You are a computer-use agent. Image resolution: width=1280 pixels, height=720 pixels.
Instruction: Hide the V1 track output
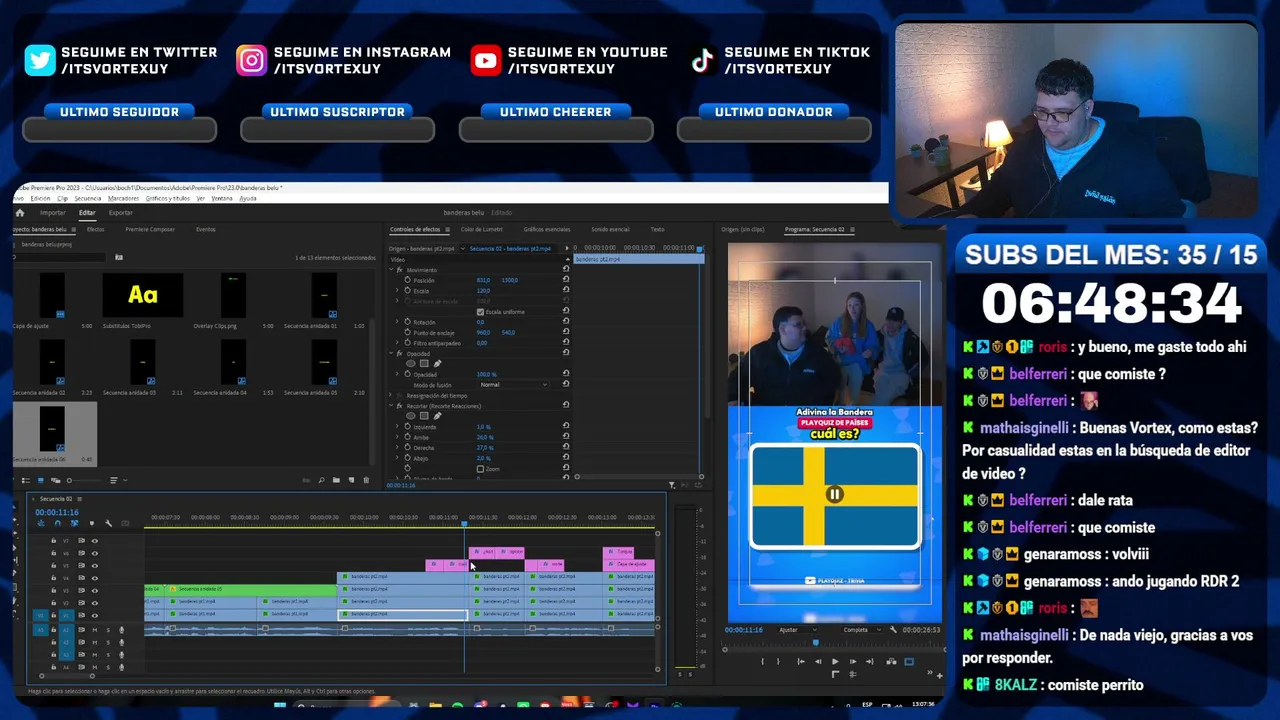pos(95,615)
